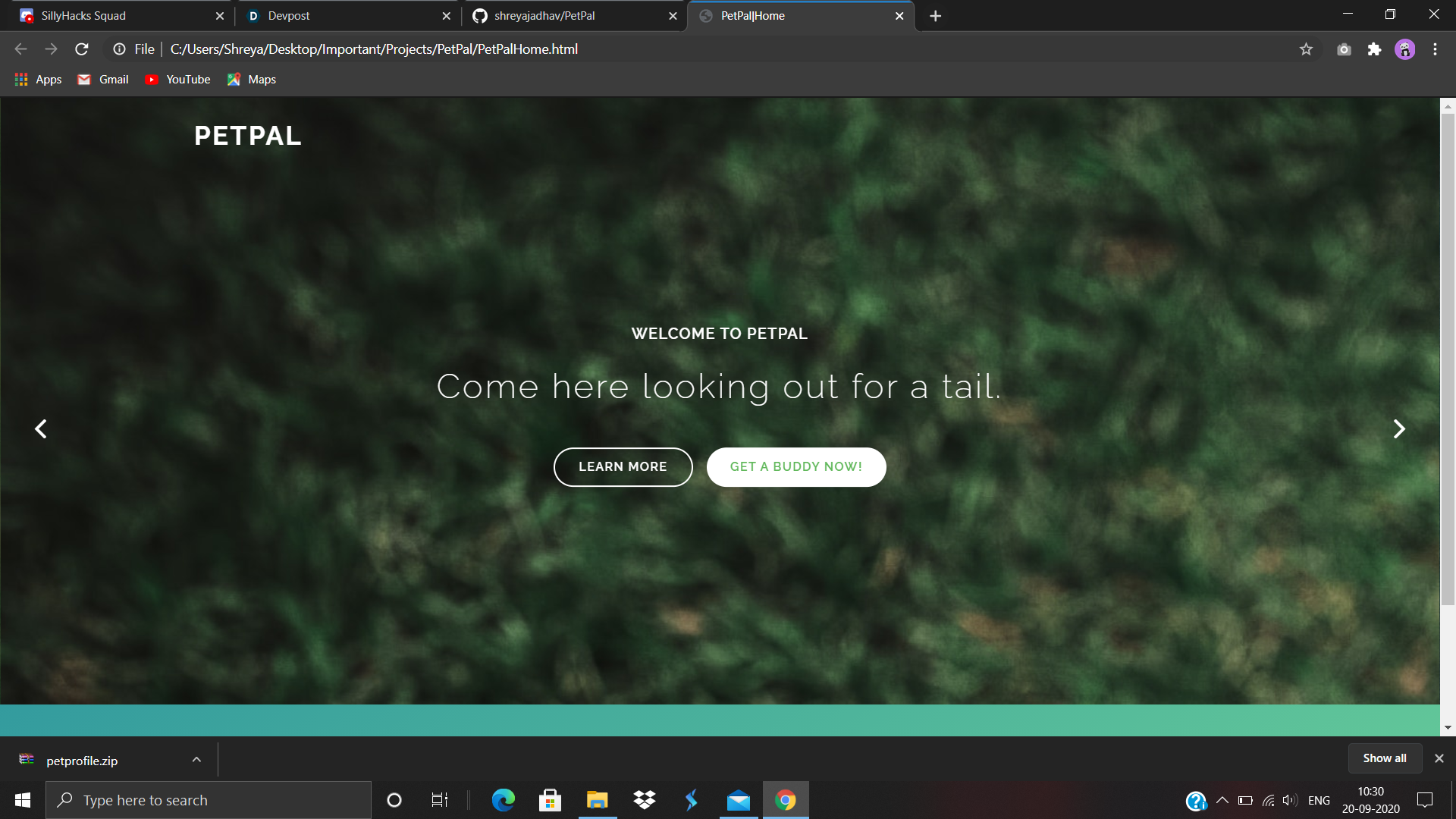Open the YouTube bookmark
Screen dimensions: 1456x819
[x=178, y=80]
